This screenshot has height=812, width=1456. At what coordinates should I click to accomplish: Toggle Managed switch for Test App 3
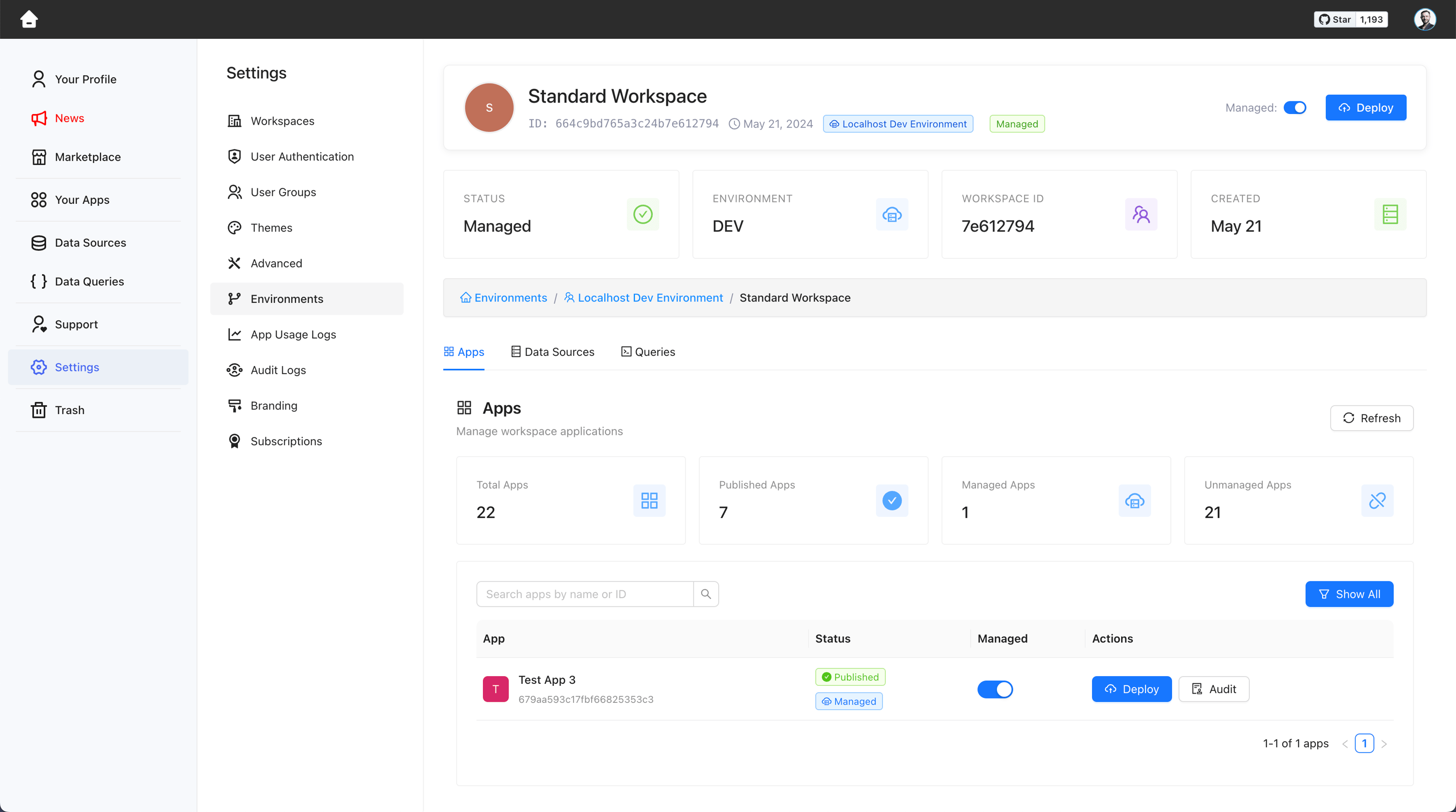995,689
